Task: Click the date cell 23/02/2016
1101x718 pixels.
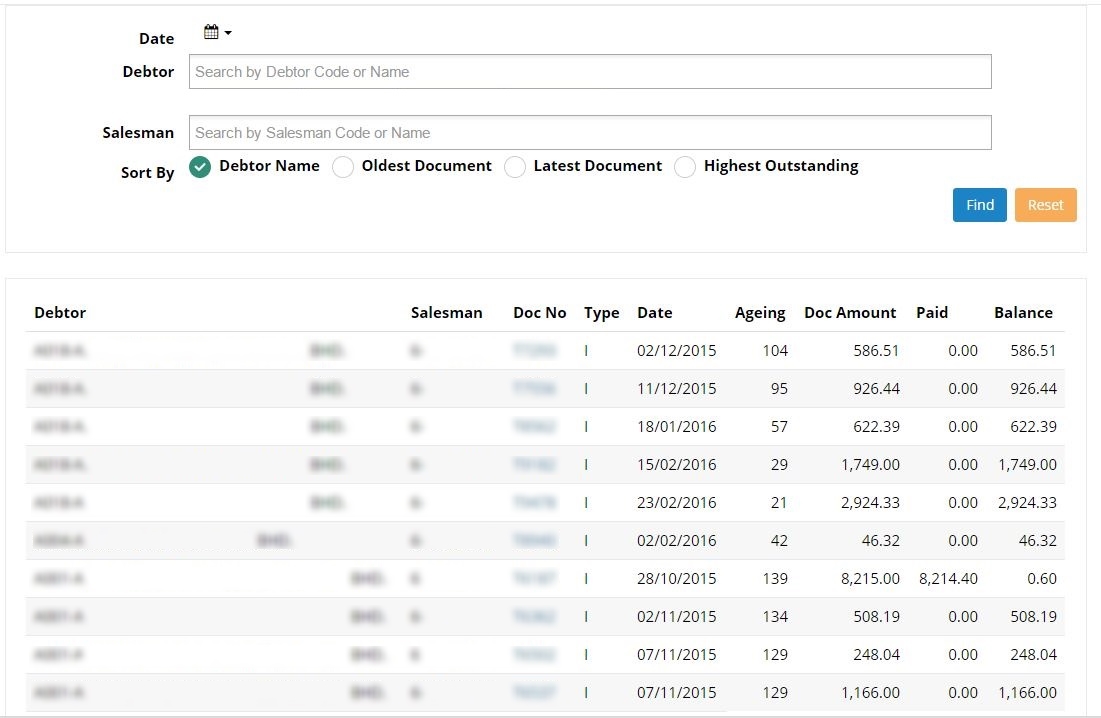Action: (x=676, y=502)
